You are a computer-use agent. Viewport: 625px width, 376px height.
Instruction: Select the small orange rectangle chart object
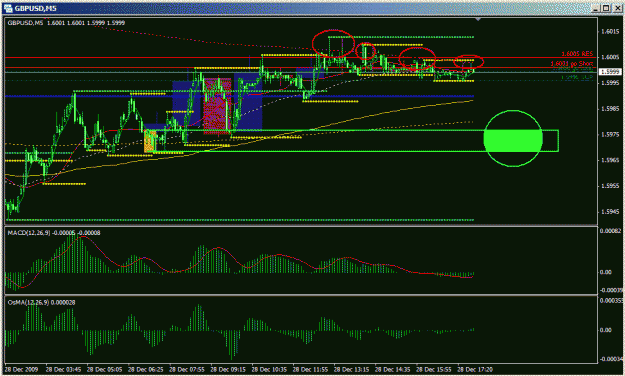point(149,141)
